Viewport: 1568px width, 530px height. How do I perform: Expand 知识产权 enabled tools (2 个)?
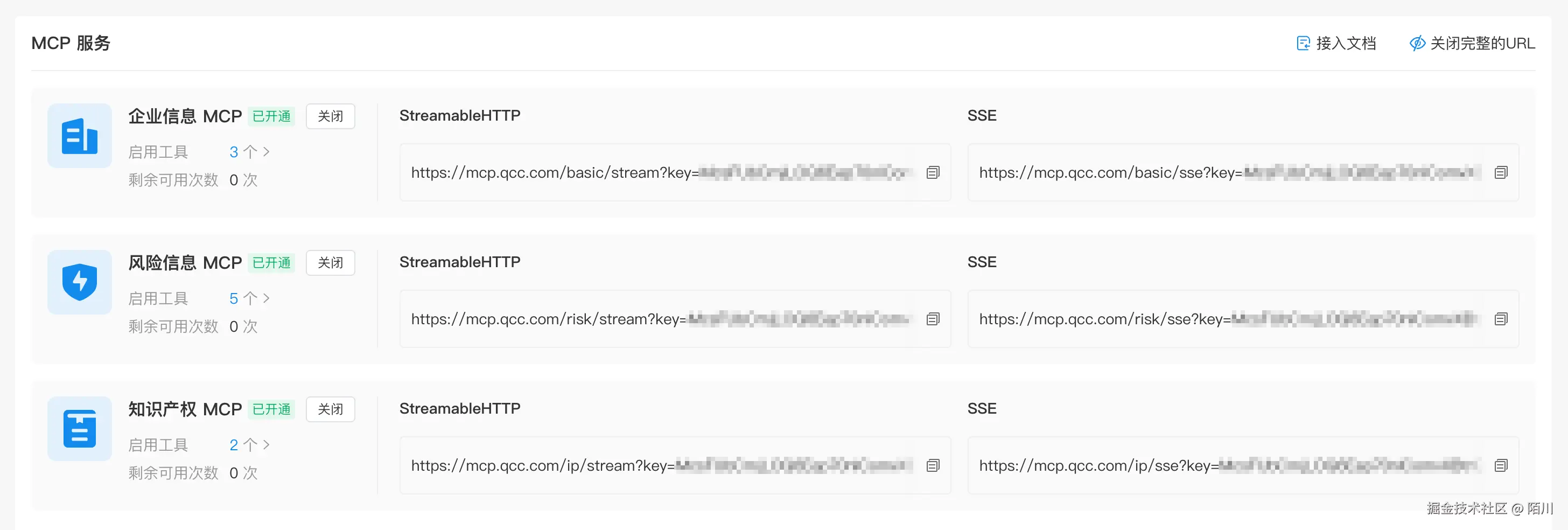[x=249, y=445]
